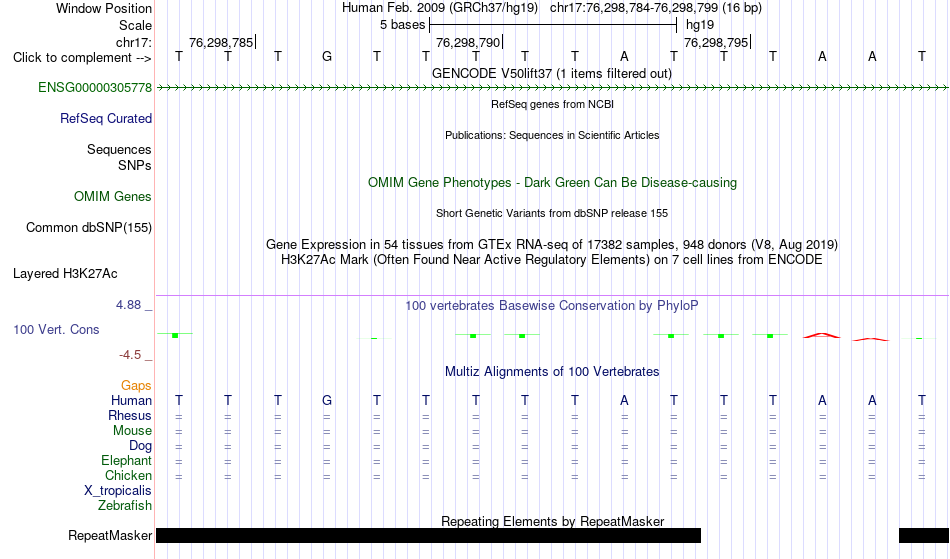Click the chr17: ruler label
950x559 pixels.
pos(134,42)
